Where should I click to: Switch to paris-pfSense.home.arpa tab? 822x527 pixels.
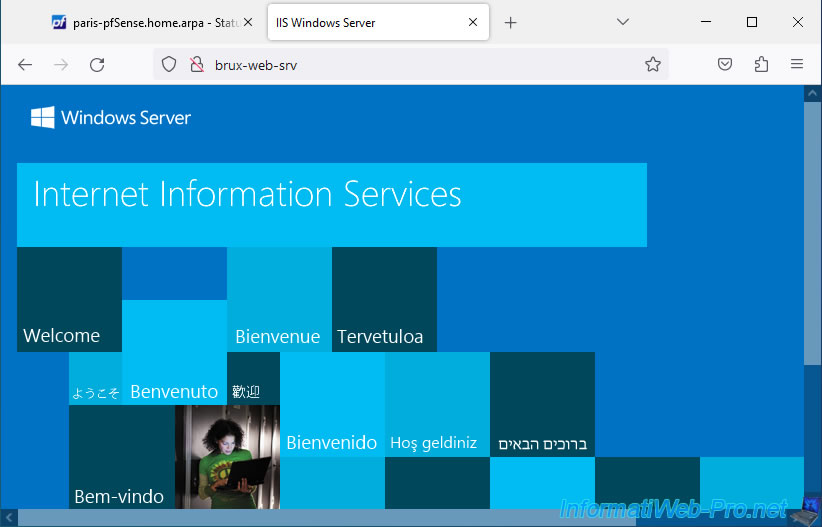coord(152,23)
